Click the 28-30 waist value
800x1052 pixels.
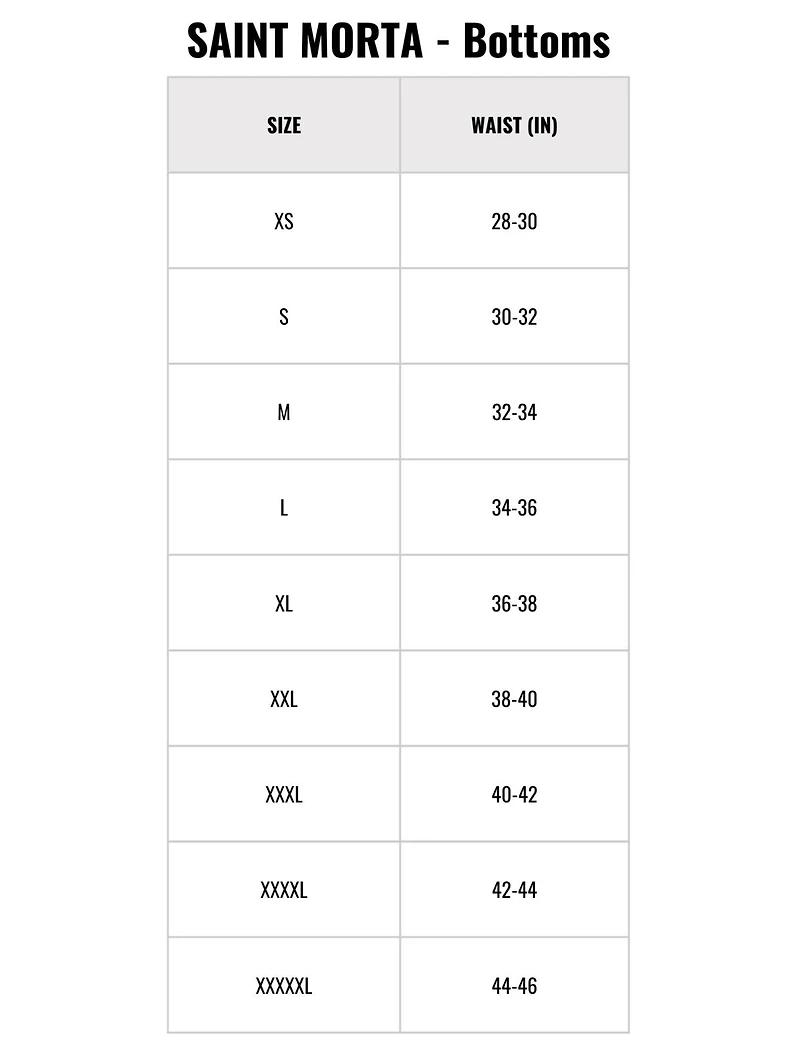click(514, 221)
